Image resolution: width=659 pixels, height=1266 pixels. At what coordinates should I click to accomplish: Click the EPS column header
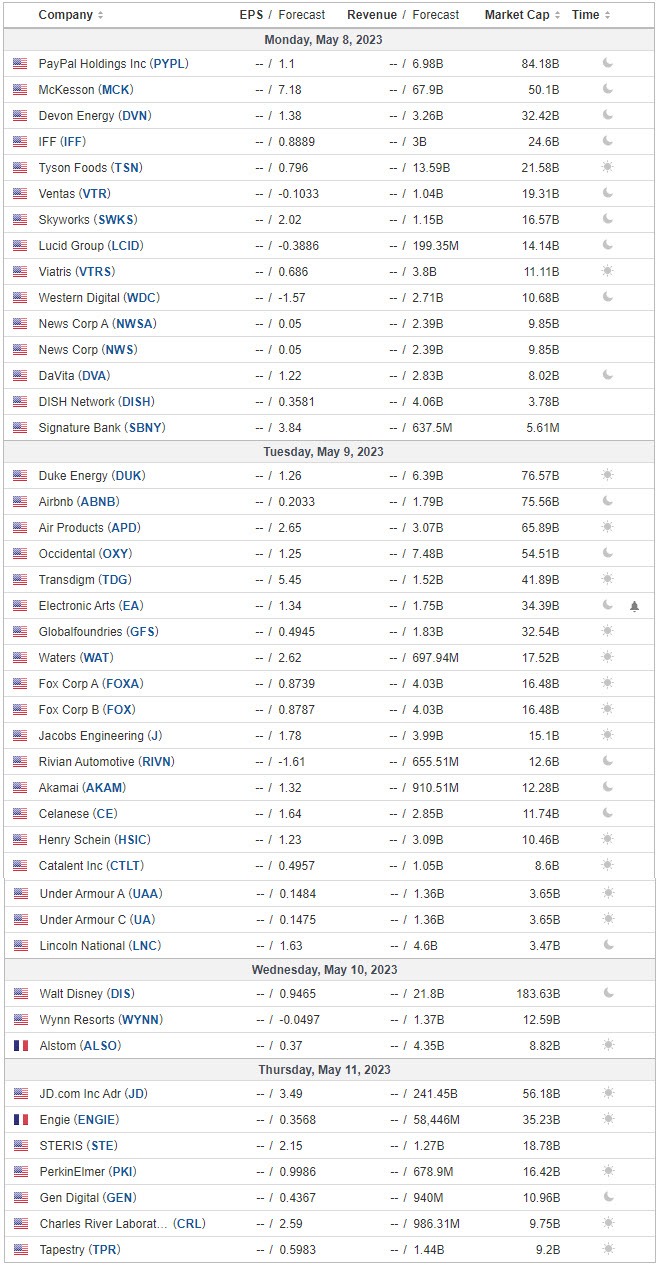tap(251, 15)
